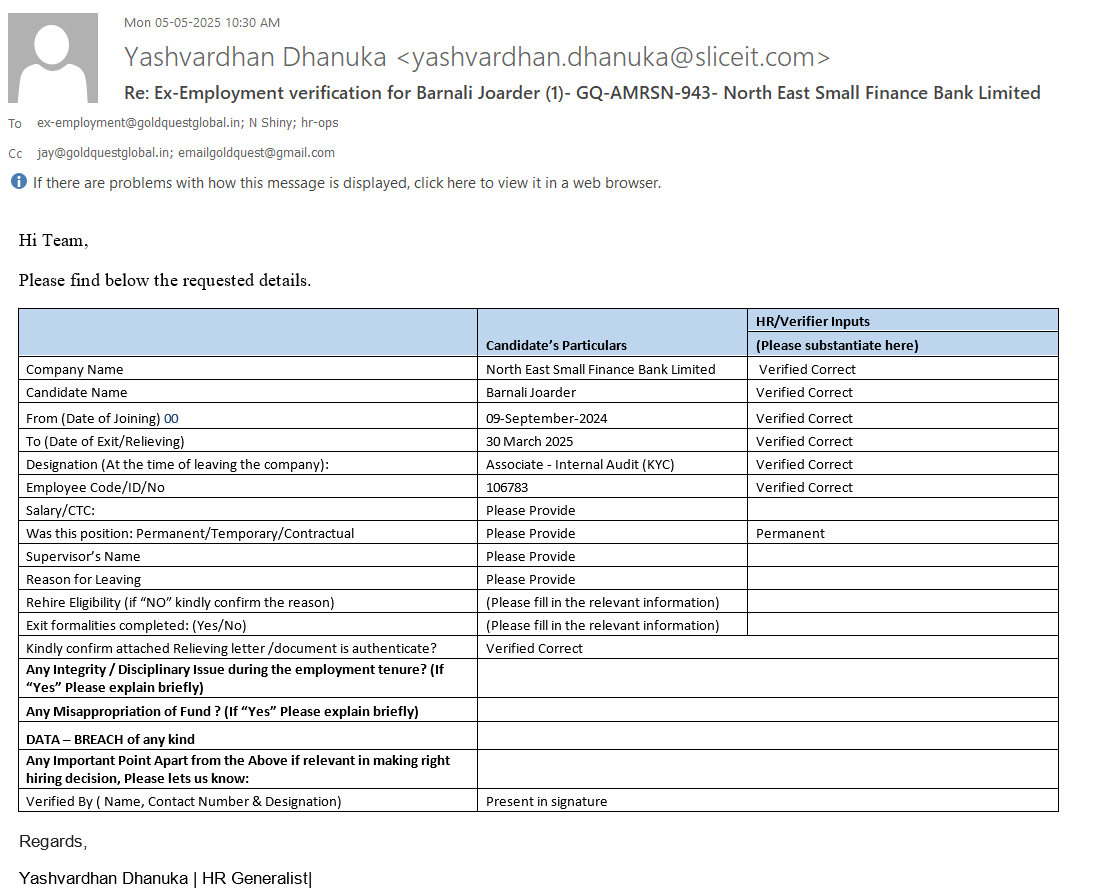Click the sender avatar placeholder picture
1117x892 pixels.
pos(53,58)
